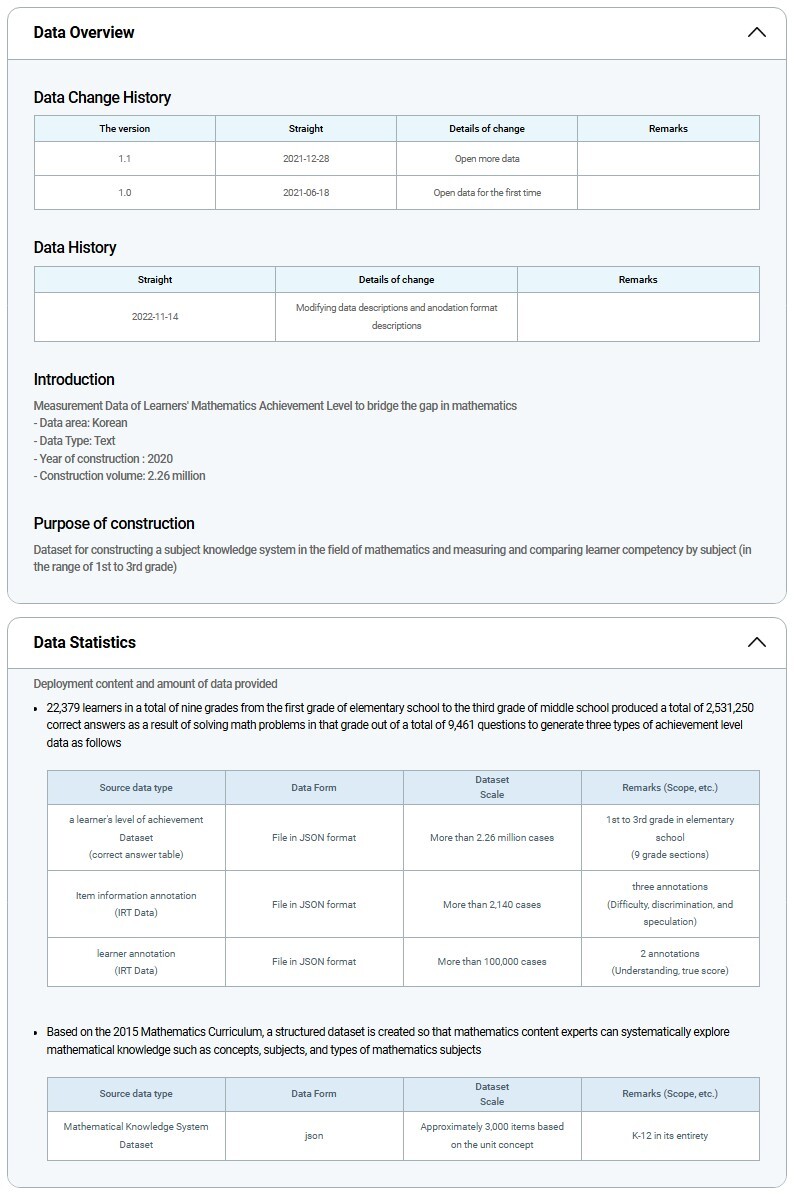Viewport: 794px width, 1194px height.
Task: Click the Data Change History heading
Action: coord(102,97)
